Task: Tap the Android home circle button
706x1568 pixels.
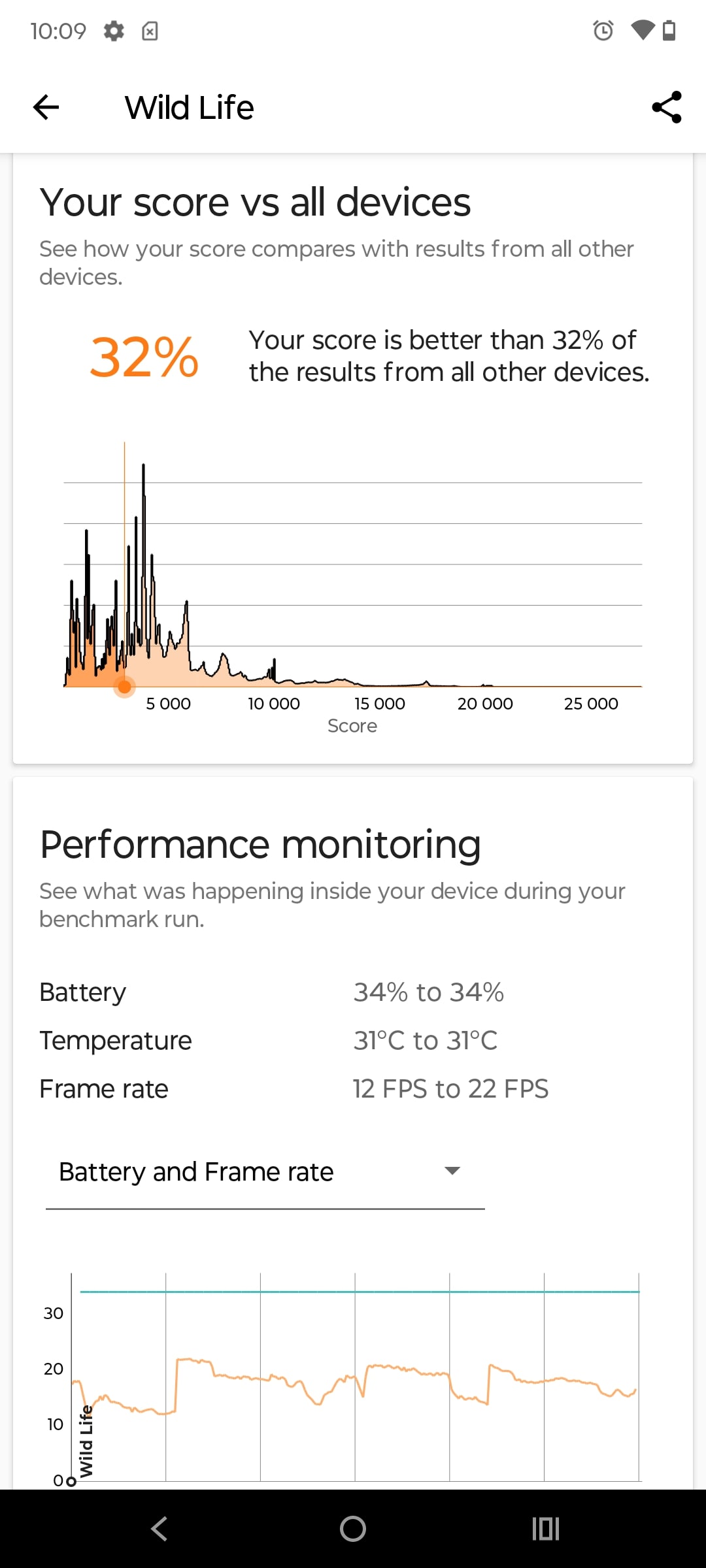Action: pyautogui.click(x=353, y=1529)
